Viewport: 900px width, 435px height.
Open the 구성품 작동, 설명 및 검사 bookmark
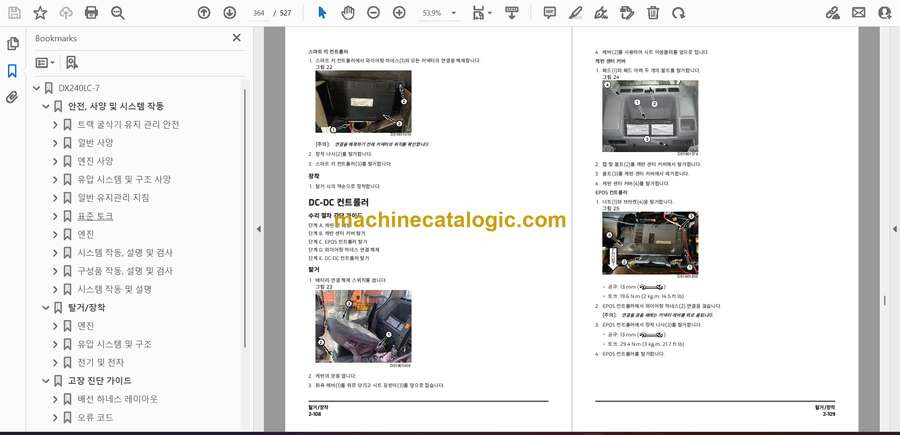click(x=125, y=271)
